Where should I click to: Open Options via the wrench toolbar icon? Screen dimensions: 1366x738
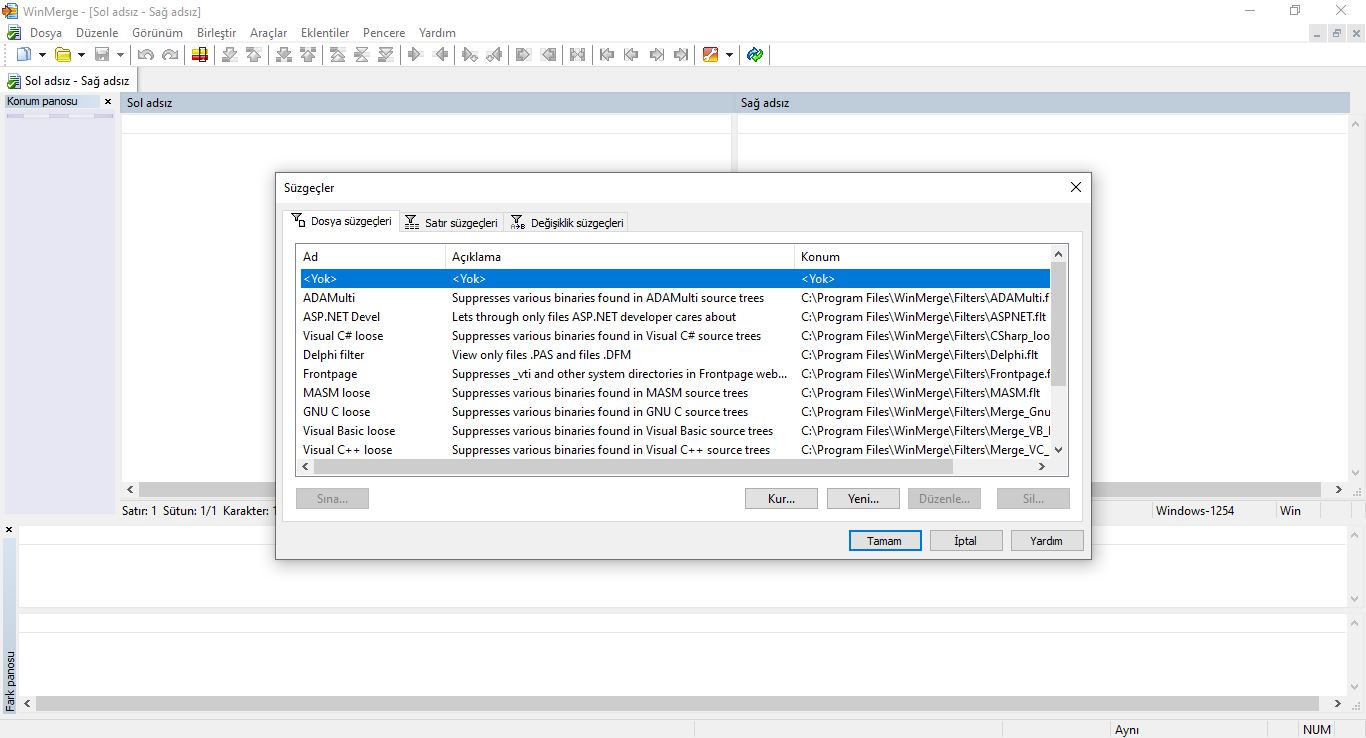pyautogui.click(x=711, y=55)
